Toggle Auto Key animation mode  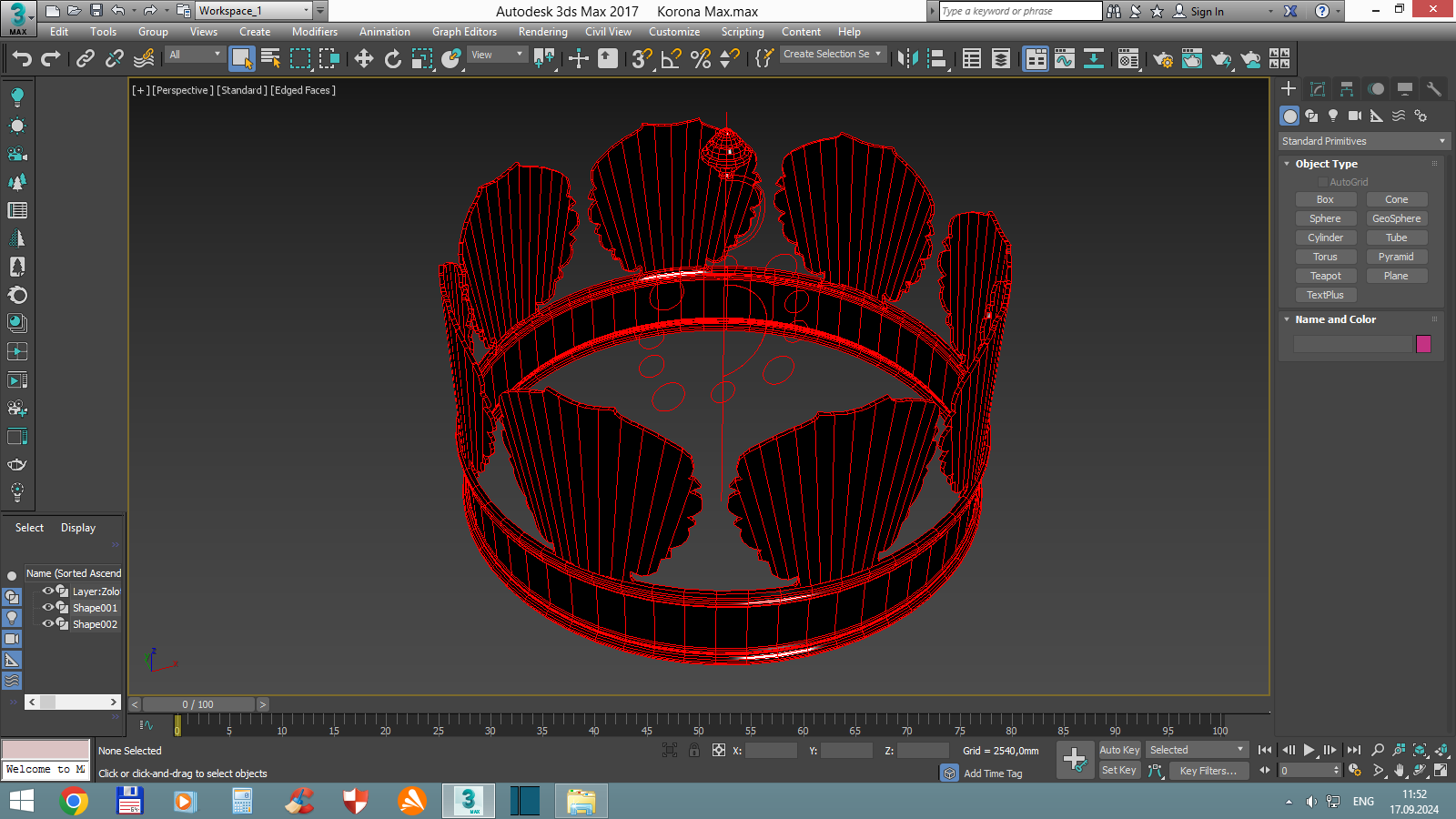click(x=1119, y=750)
